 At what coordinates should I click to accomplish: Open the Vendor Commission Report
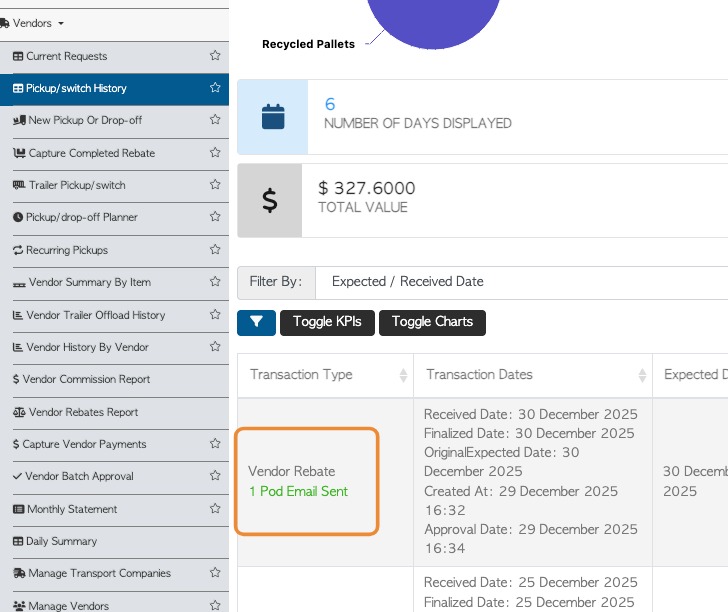coord(86,379)
